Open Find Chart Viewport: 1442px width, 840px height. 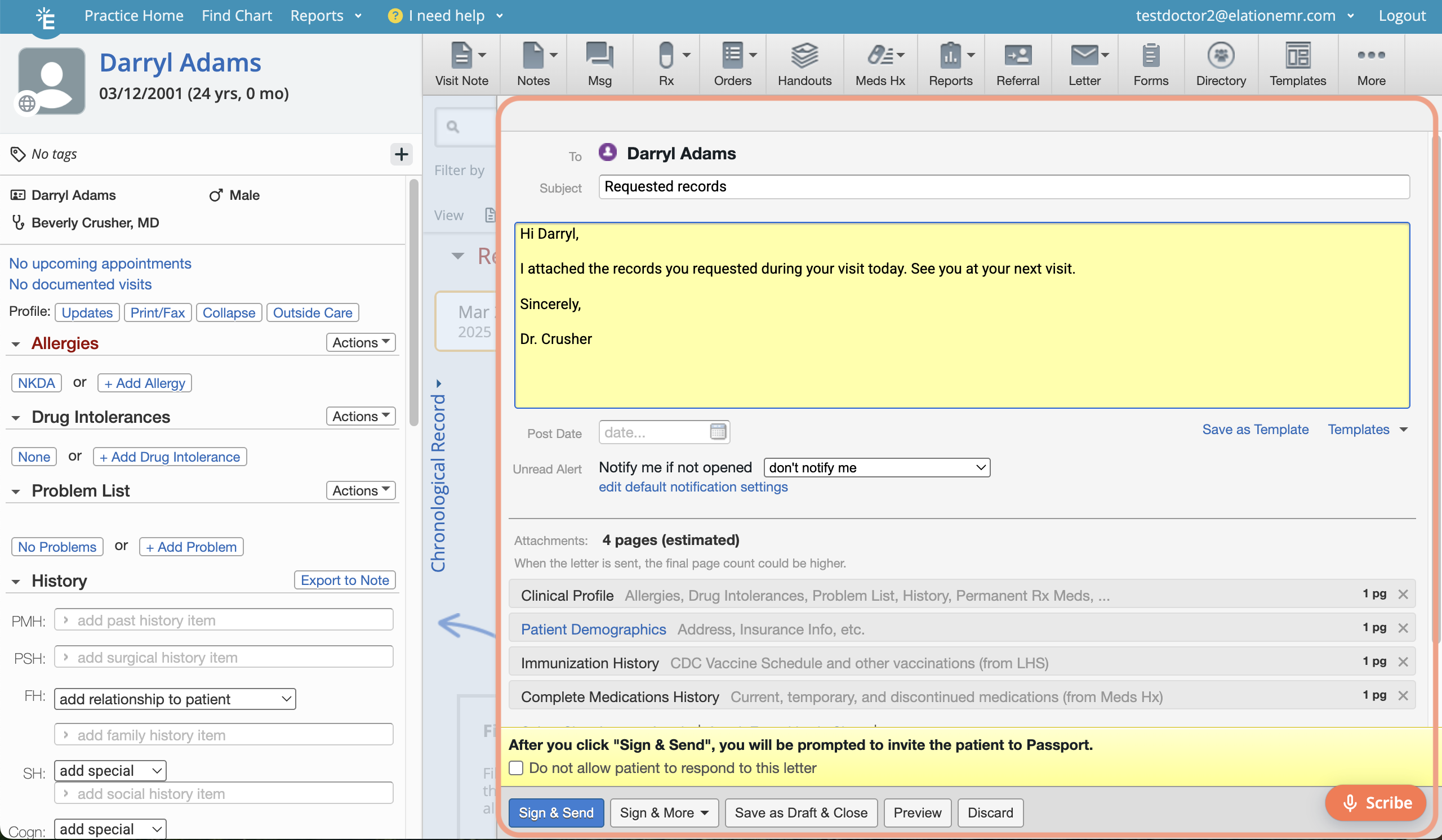237,15
